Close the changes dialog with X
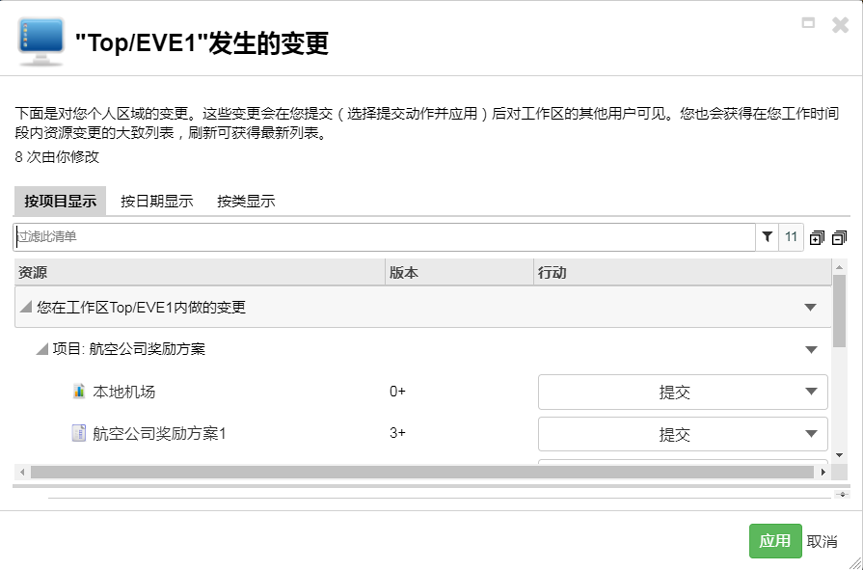This screenshot has width=863, height=570. pos(840,25)
